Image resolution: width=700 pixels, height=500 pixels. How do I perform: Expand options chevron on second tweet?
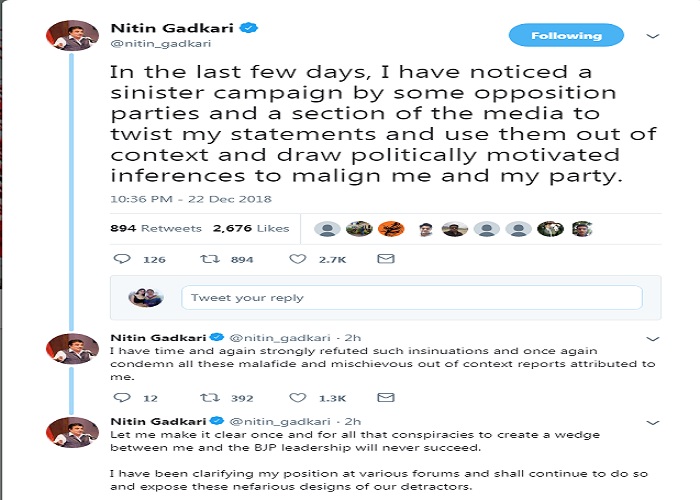coord(653,339)
